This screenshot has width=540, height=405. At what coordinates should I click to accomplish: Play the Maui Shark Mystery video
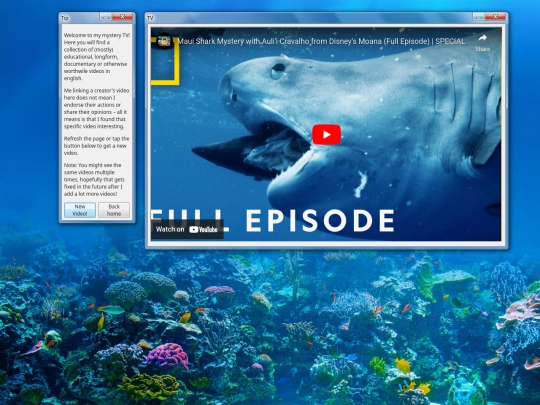click(326, 135)
